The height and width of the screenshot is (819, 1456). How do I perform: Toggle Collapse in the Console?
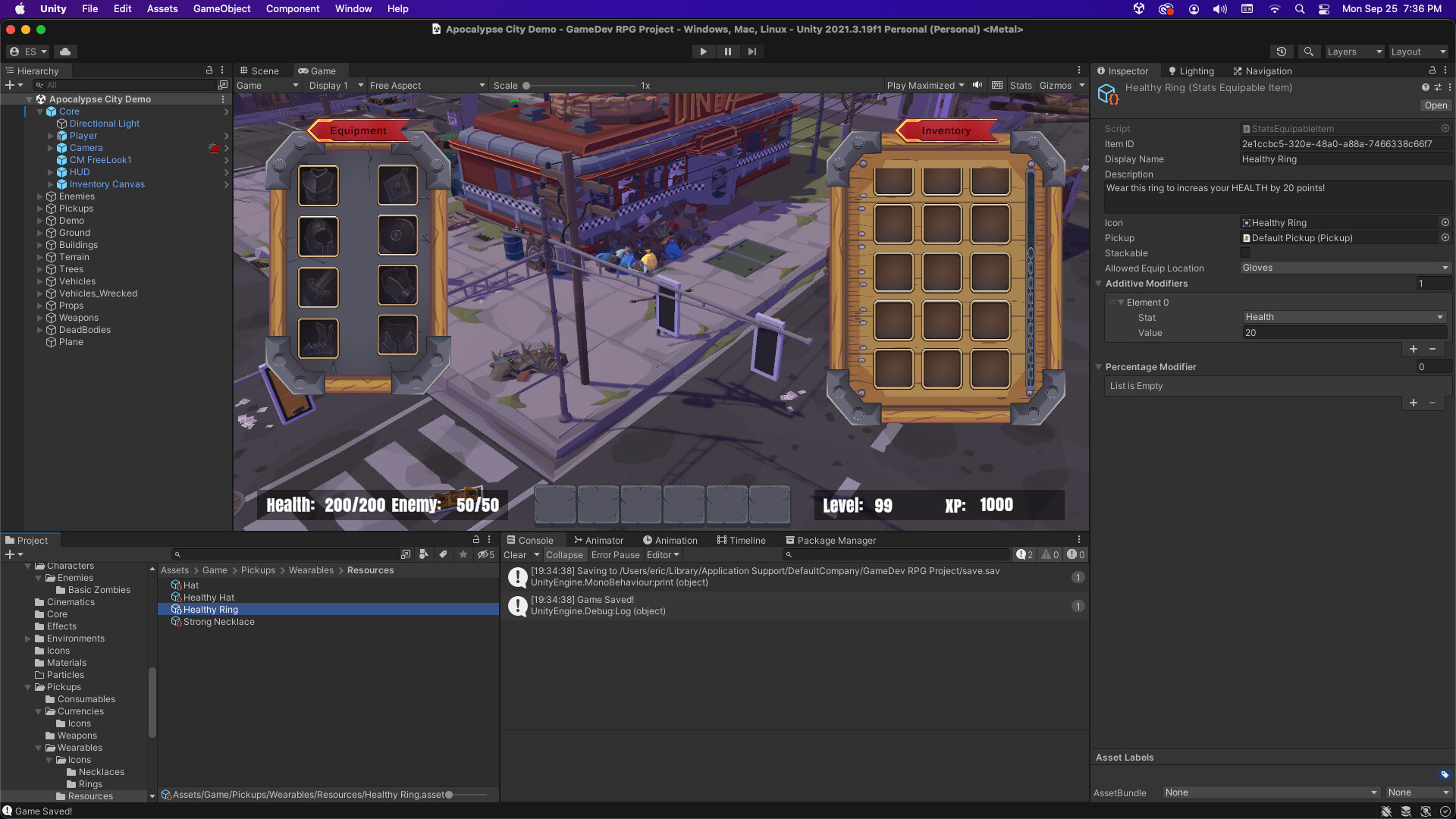click(564, 554)
